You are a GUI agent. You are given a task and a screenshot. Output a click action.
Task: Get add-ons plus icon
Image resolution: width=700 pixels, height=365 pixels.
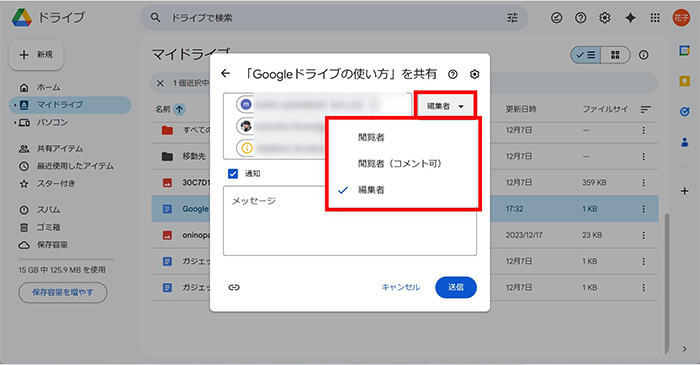click(684, 191)
